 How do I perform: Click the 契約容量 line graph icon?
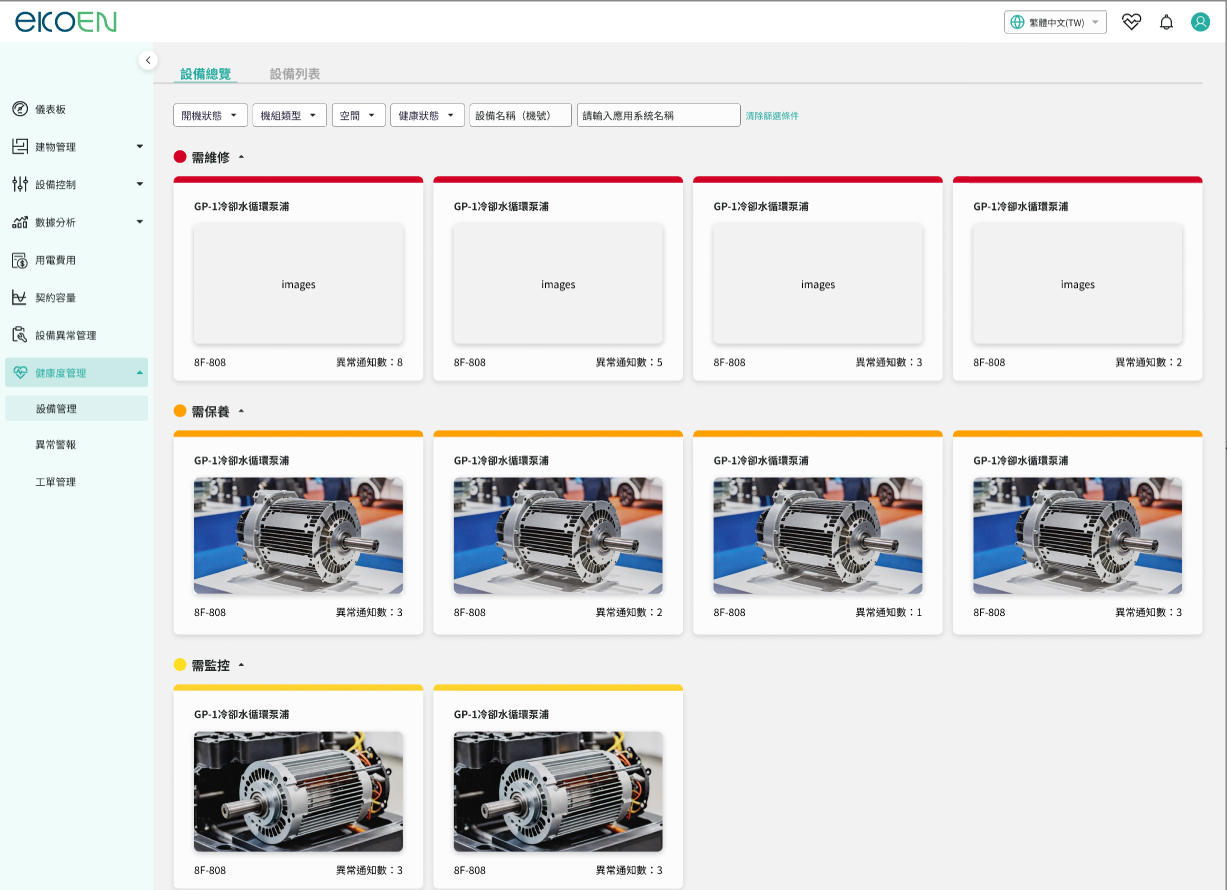[20, 297]
